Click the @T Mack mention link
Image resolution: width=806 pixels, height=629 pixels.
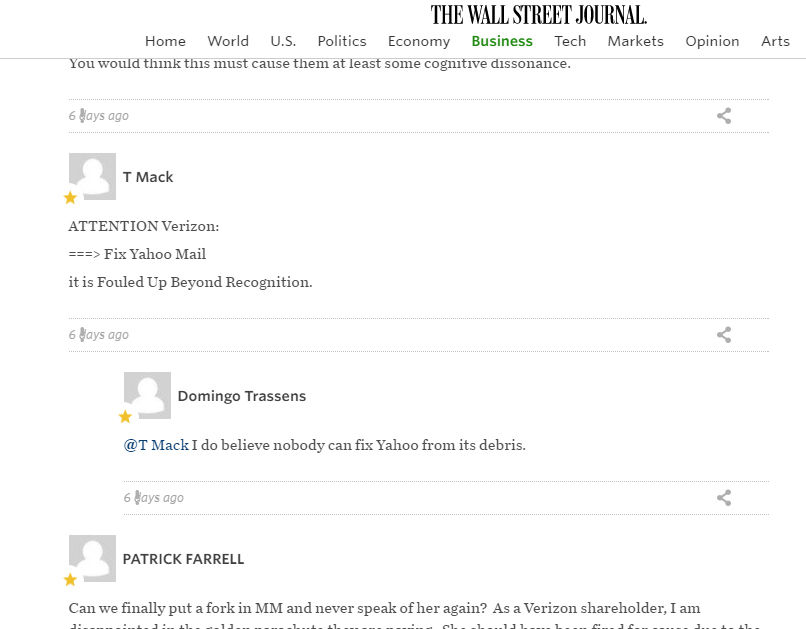(x=156, y=445)
